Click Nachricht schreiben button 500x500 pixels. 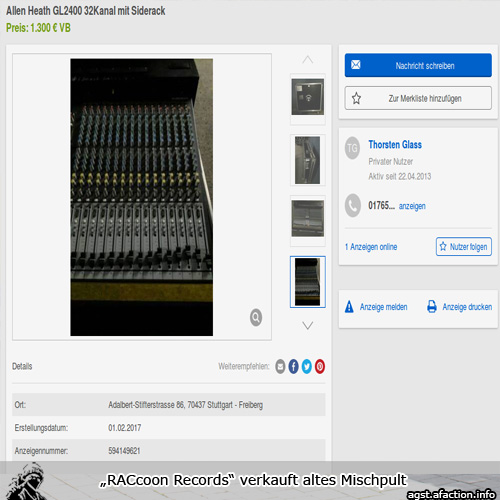point(418,65)
